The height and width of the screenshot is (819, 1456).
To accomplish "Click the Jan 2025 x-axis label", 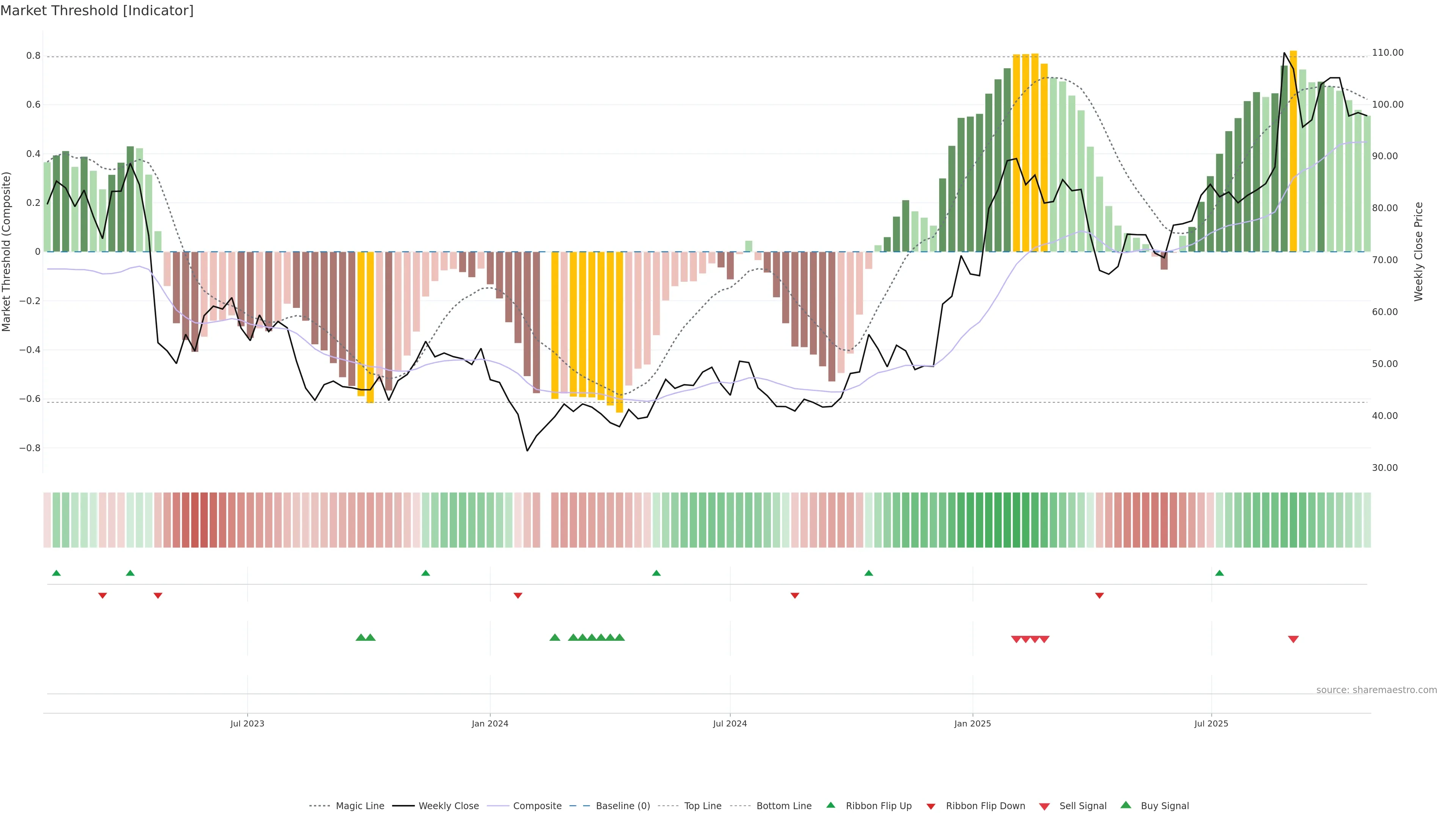I will (972, 723).
